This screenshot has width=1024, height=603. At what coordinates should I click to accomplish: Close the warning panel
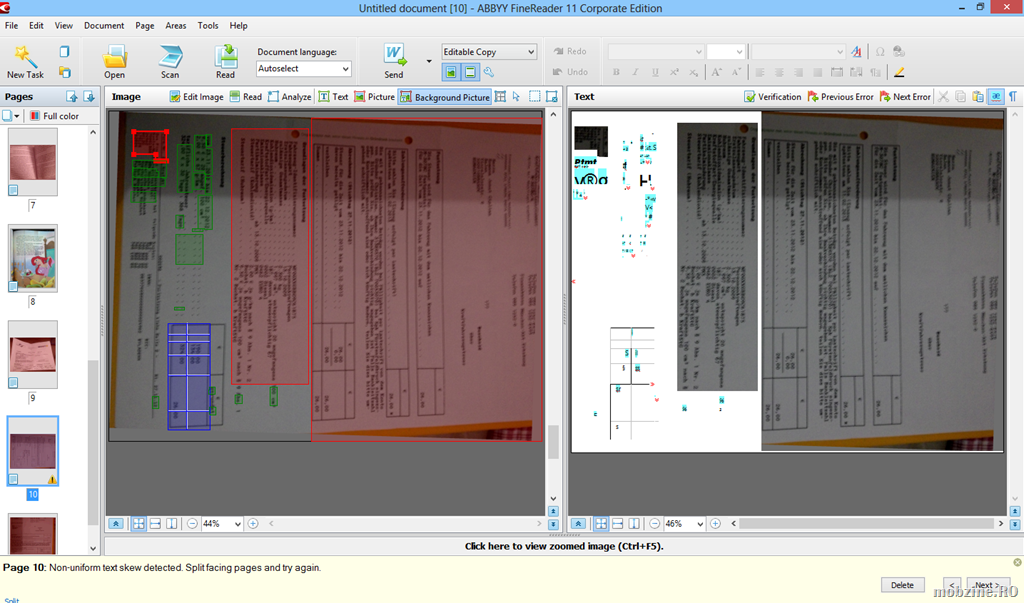1017,562
